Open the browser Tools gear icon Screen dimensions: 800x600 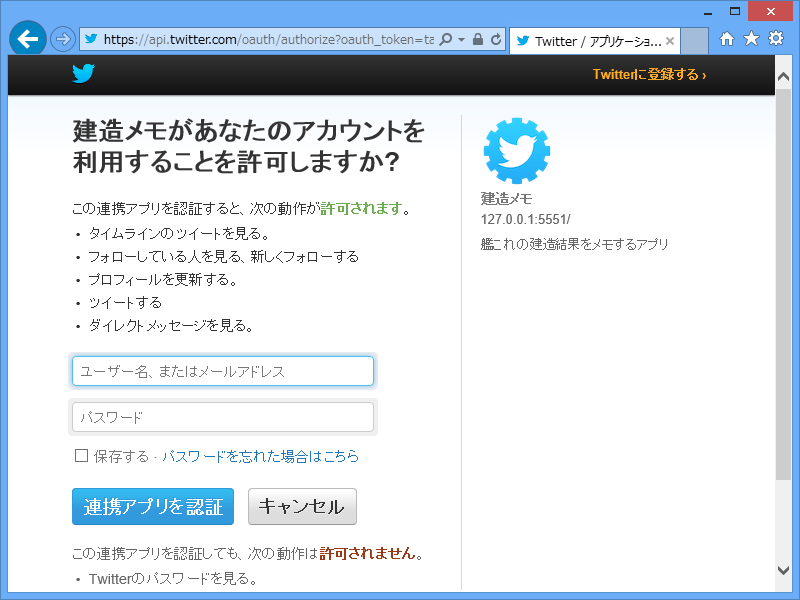(x=776, y=38)
